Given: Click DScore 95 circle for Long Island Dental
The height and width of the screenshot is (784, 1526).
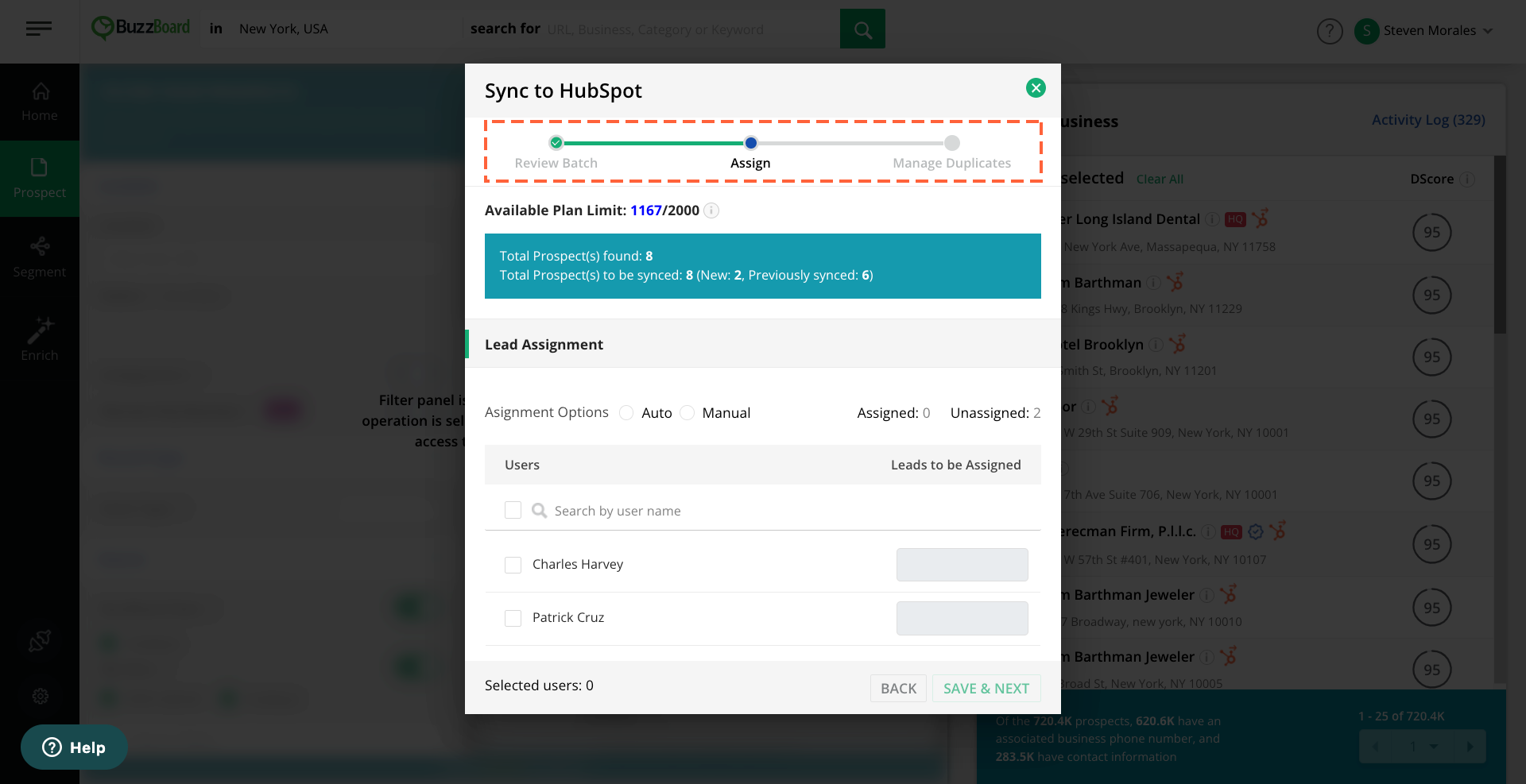Looking at the screenshot, I should tap(1432, 233).
